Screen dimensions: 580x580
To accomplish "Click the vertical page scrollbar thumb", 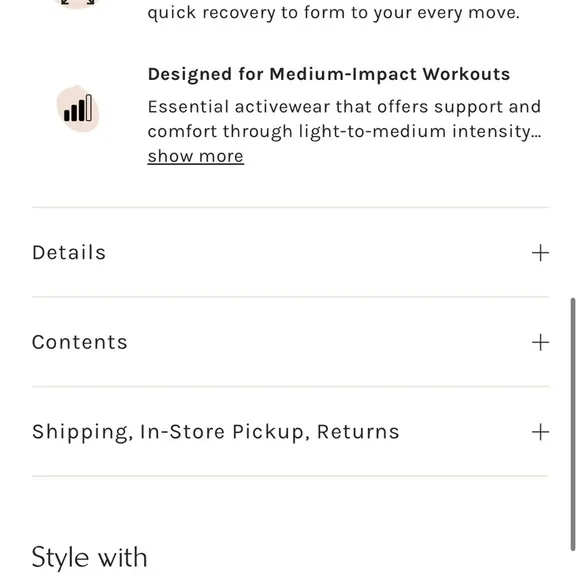I will pos(573,425).
